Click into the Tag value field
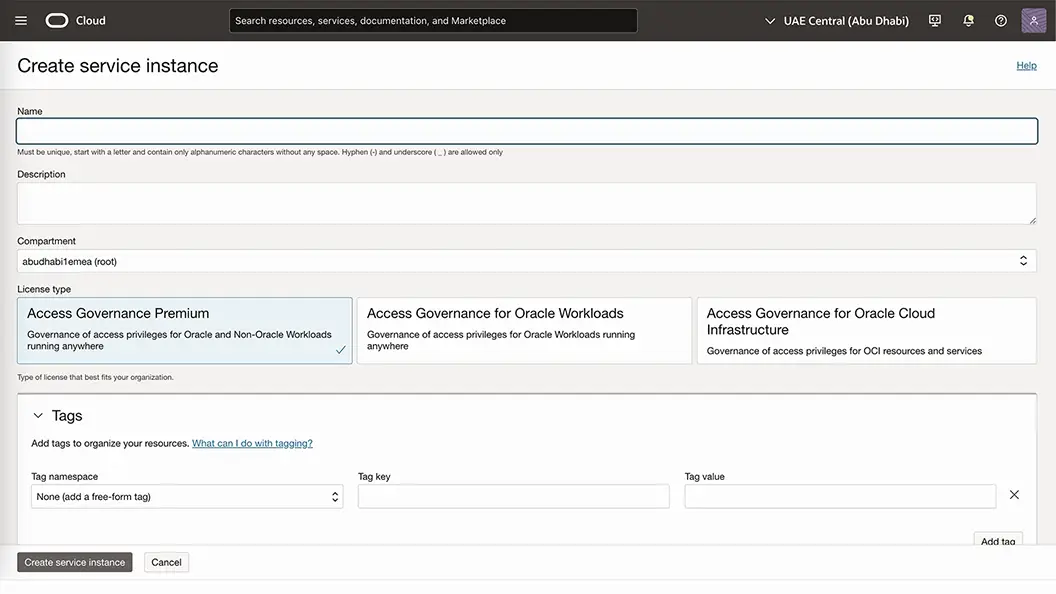The width and height of the screenshot is (1056, 594). [840, 496]
